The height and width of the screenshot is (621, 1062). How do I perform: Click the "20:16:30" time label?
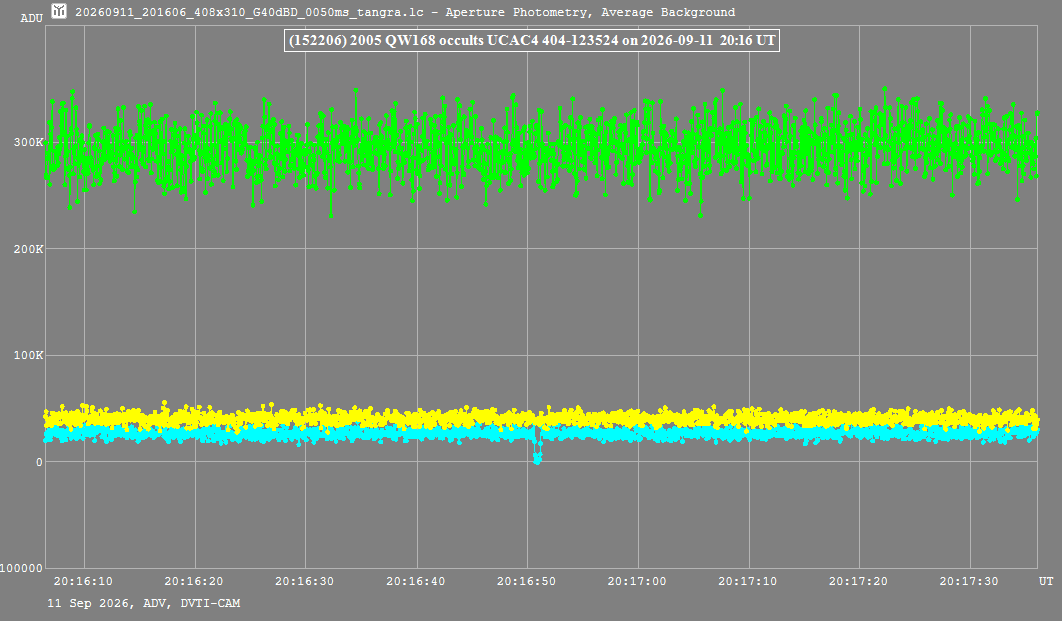[304, 581]
